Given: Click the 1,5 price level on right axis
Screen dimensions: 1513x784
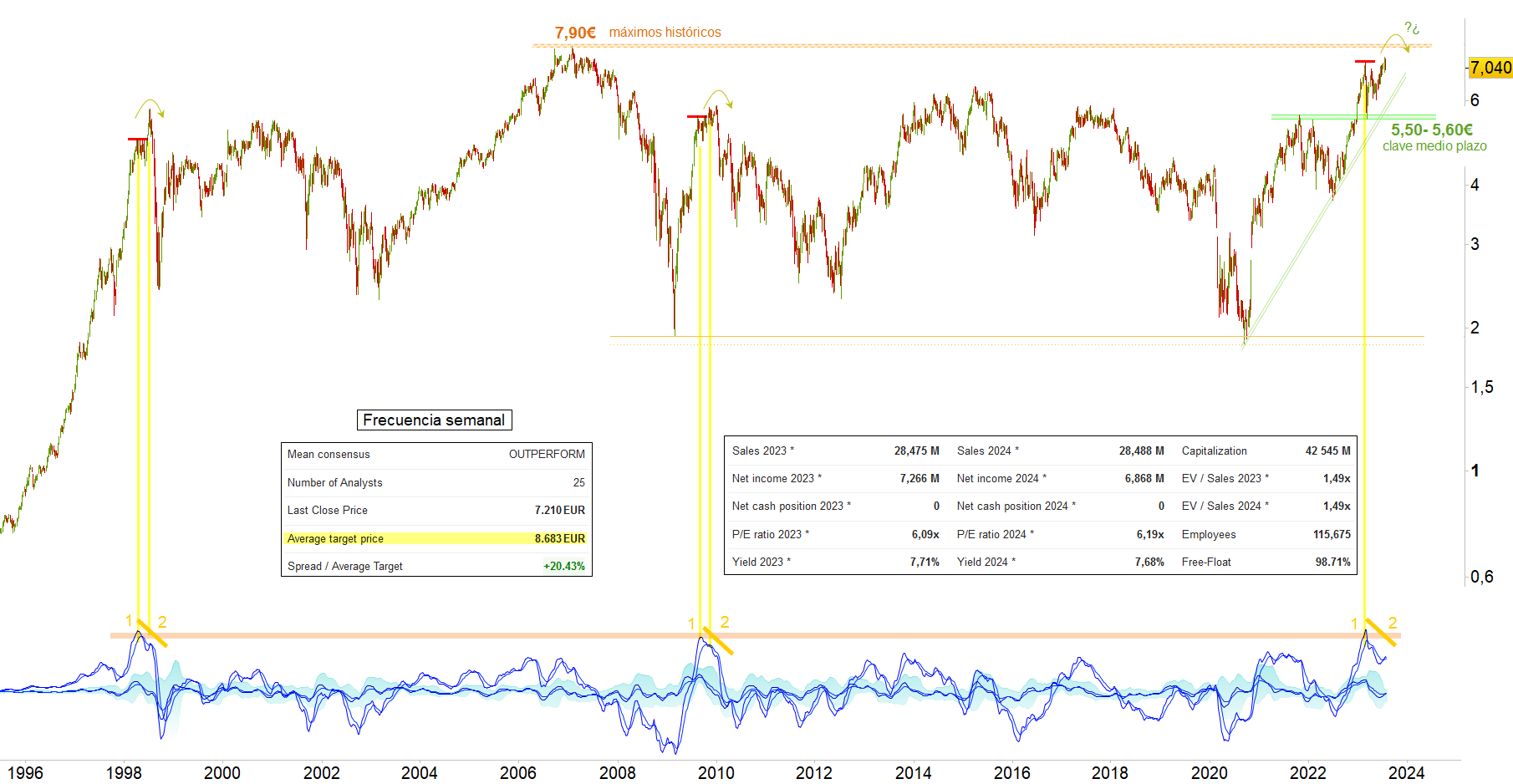Looking at the screenshot, I should (x=1482, y=387).
